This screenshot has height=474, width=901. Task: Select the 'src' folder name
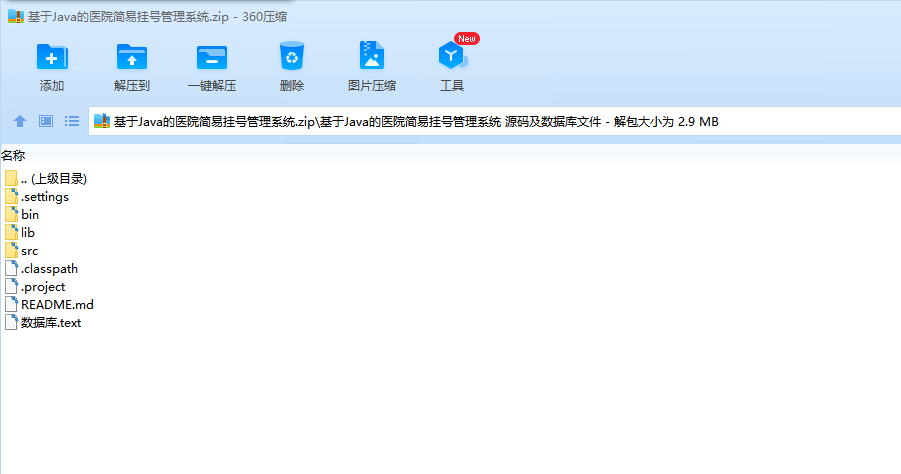click(x=29, y=251)
